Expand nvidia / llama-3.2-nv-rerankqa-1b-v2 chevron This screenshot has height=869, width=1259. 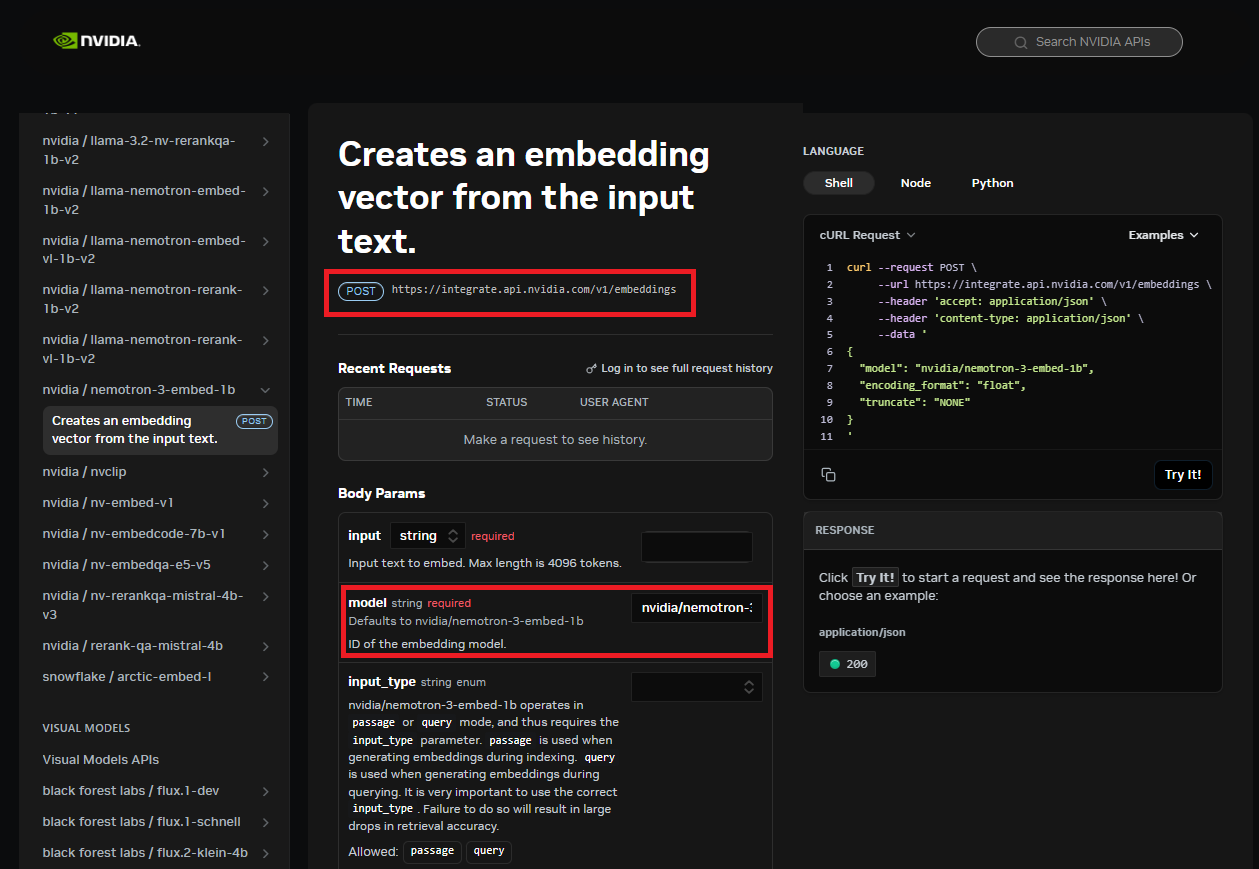pyautogui.click(x=266, y=141)
